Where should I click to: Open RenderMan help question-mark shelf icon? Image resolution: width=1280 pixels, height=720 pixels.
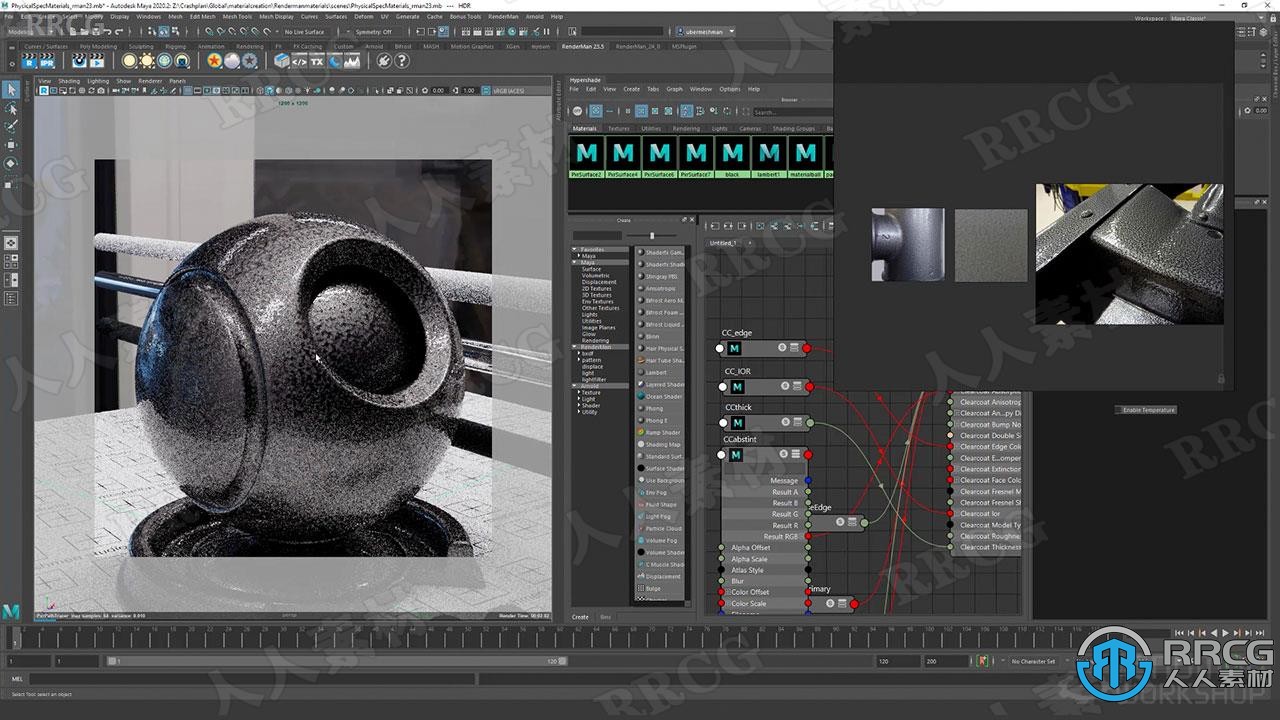(x=402, y=61)
